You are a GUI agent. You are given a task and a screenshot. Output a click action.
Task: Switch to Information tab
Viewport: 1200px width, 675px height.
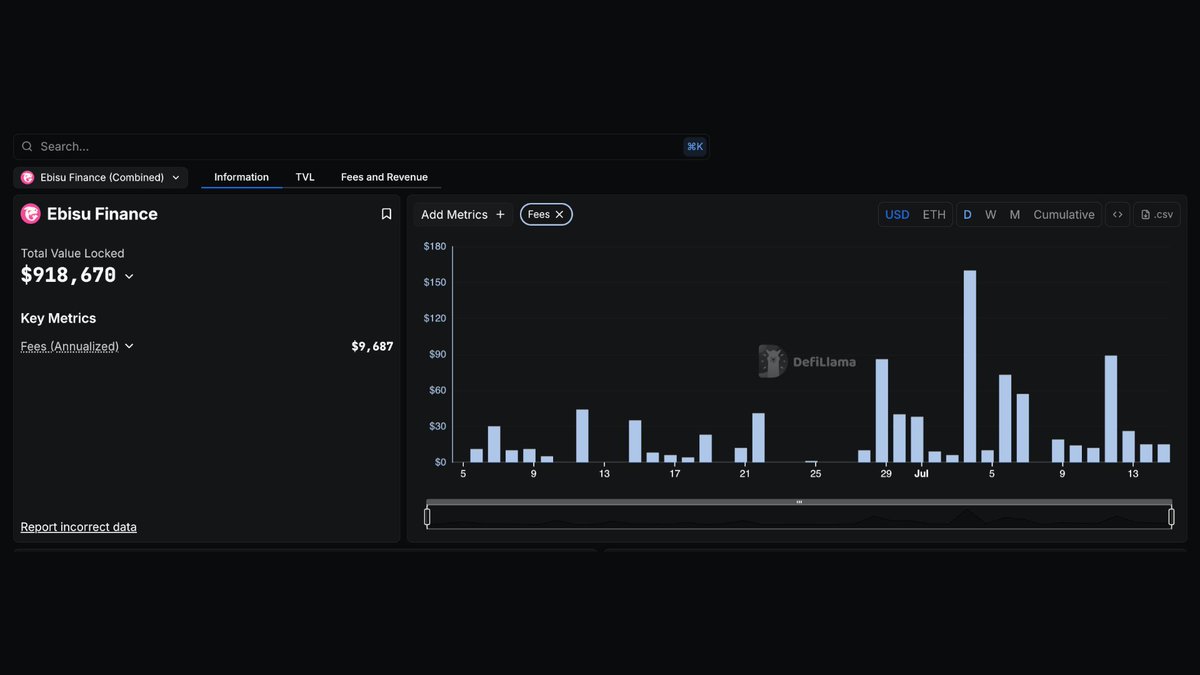coord(241,177)
